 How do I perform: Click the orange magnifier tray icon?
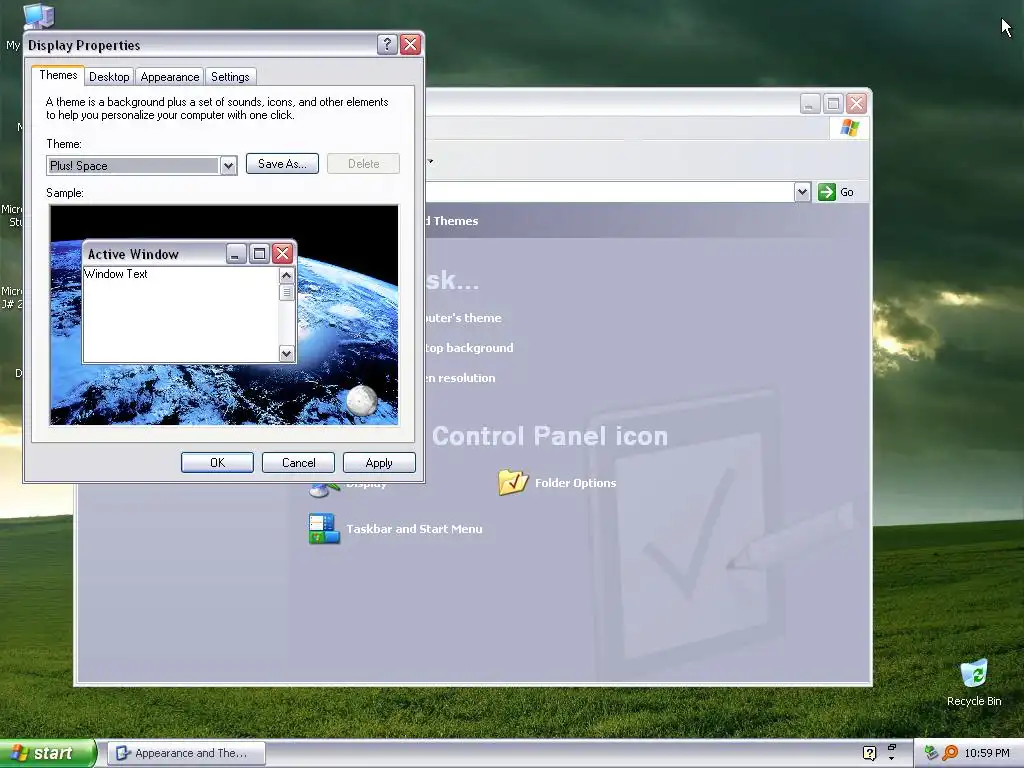tap(950, 753)
